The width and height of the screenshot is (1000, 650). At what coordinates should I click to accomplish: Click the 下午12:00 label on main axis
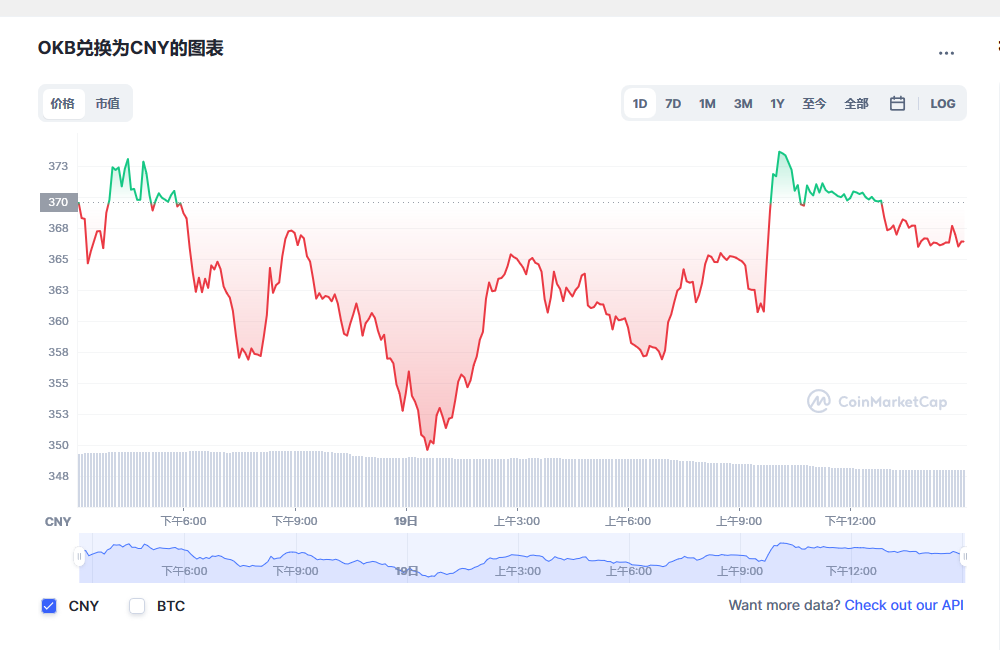[850, 521]
